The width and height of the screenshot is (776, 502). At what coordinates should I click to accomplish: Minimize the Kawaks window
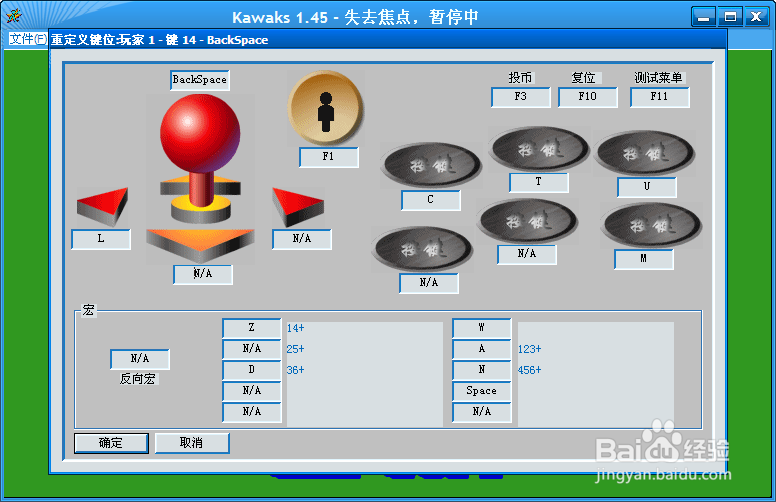(703, 17)
